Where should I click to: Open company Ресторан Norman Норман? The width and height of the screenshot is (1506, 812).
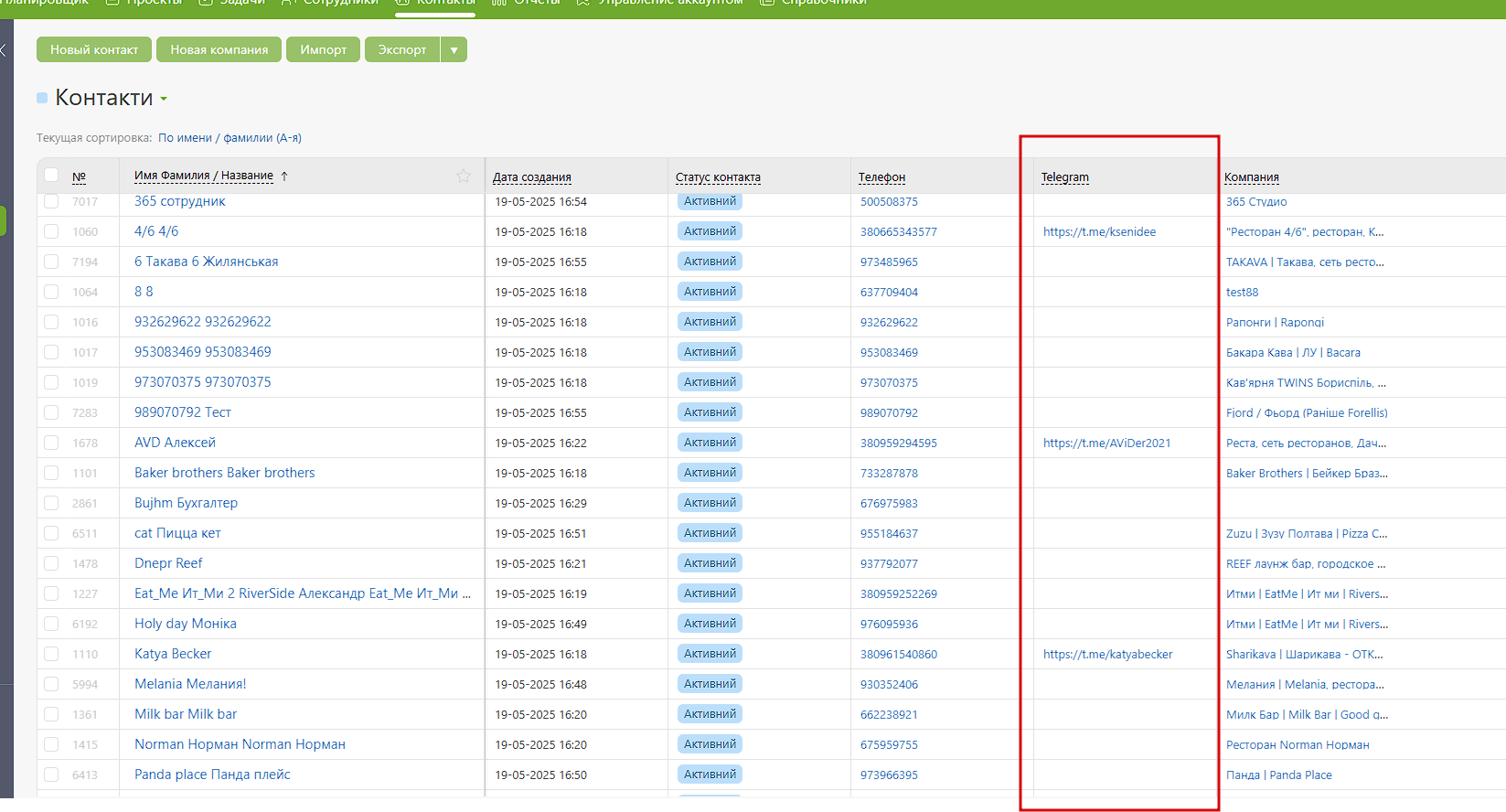click(x=1298, y=745)
